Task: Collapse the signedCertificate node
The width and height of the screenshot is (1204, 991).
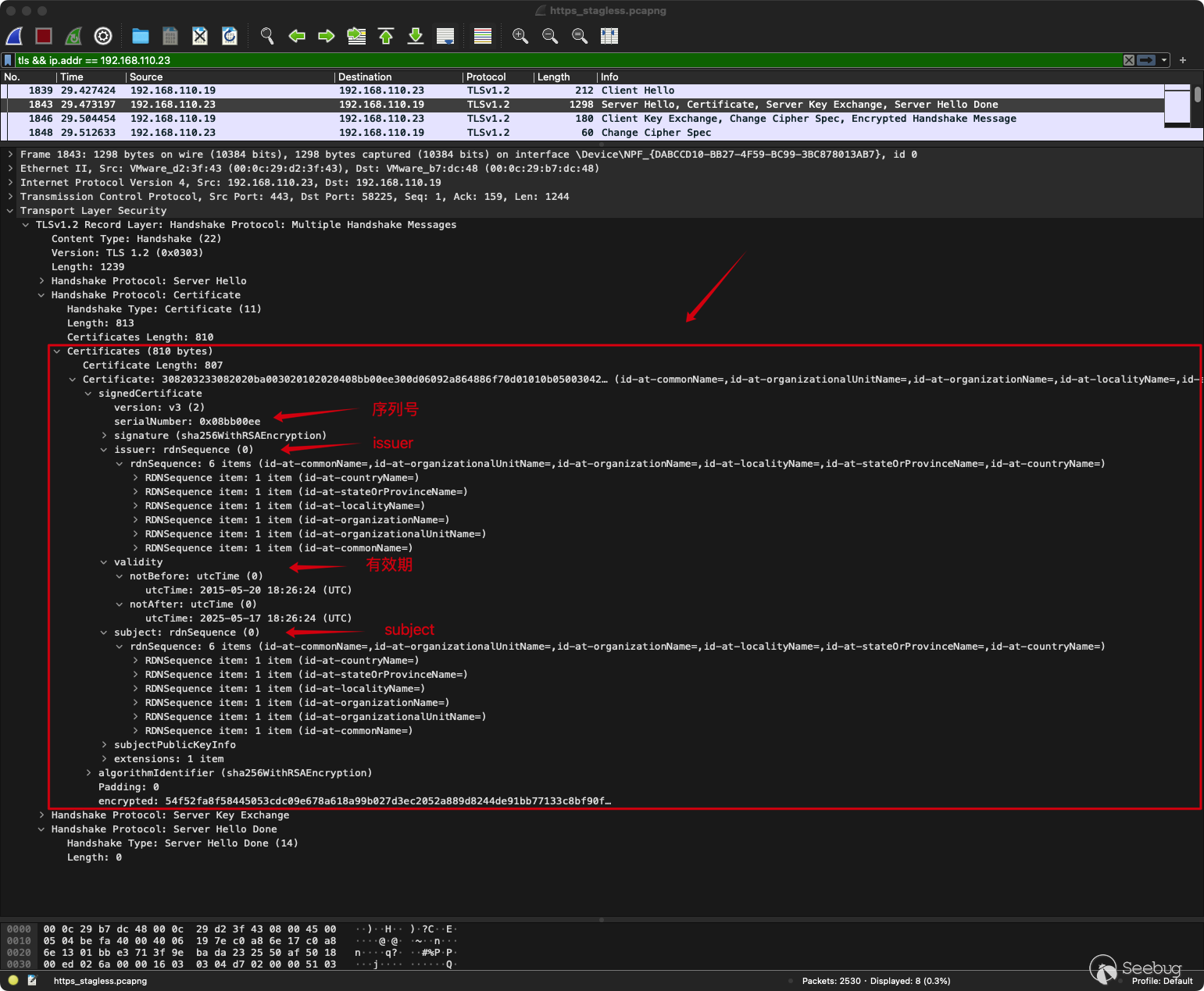Action: 88,394
